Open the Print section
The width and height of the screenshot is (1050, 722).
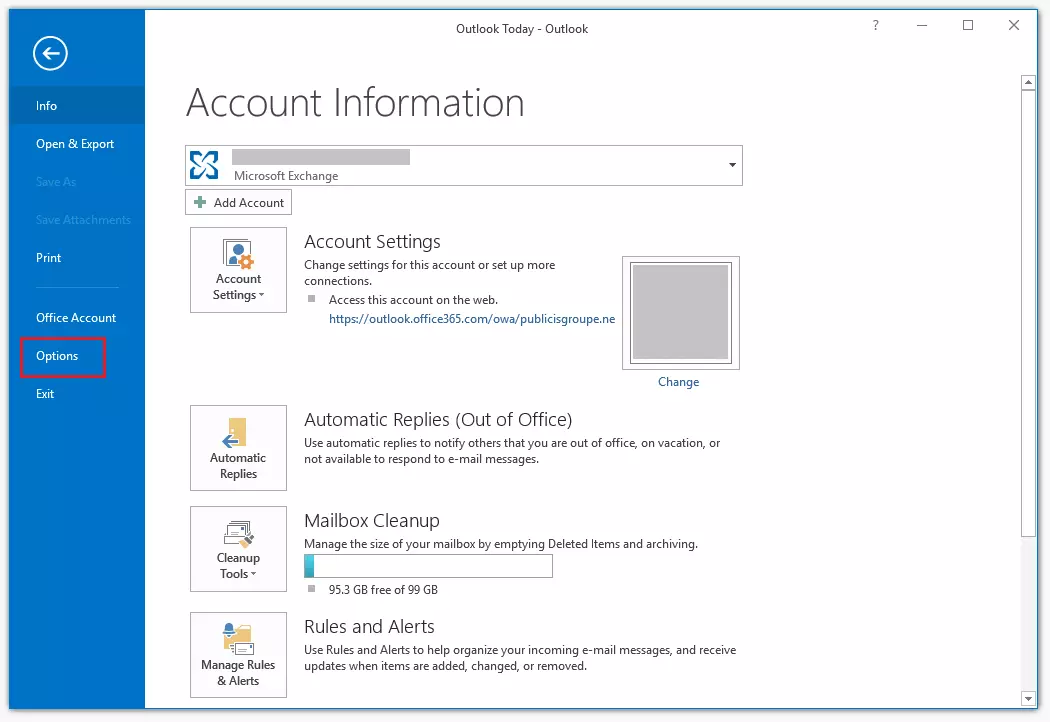48,257
